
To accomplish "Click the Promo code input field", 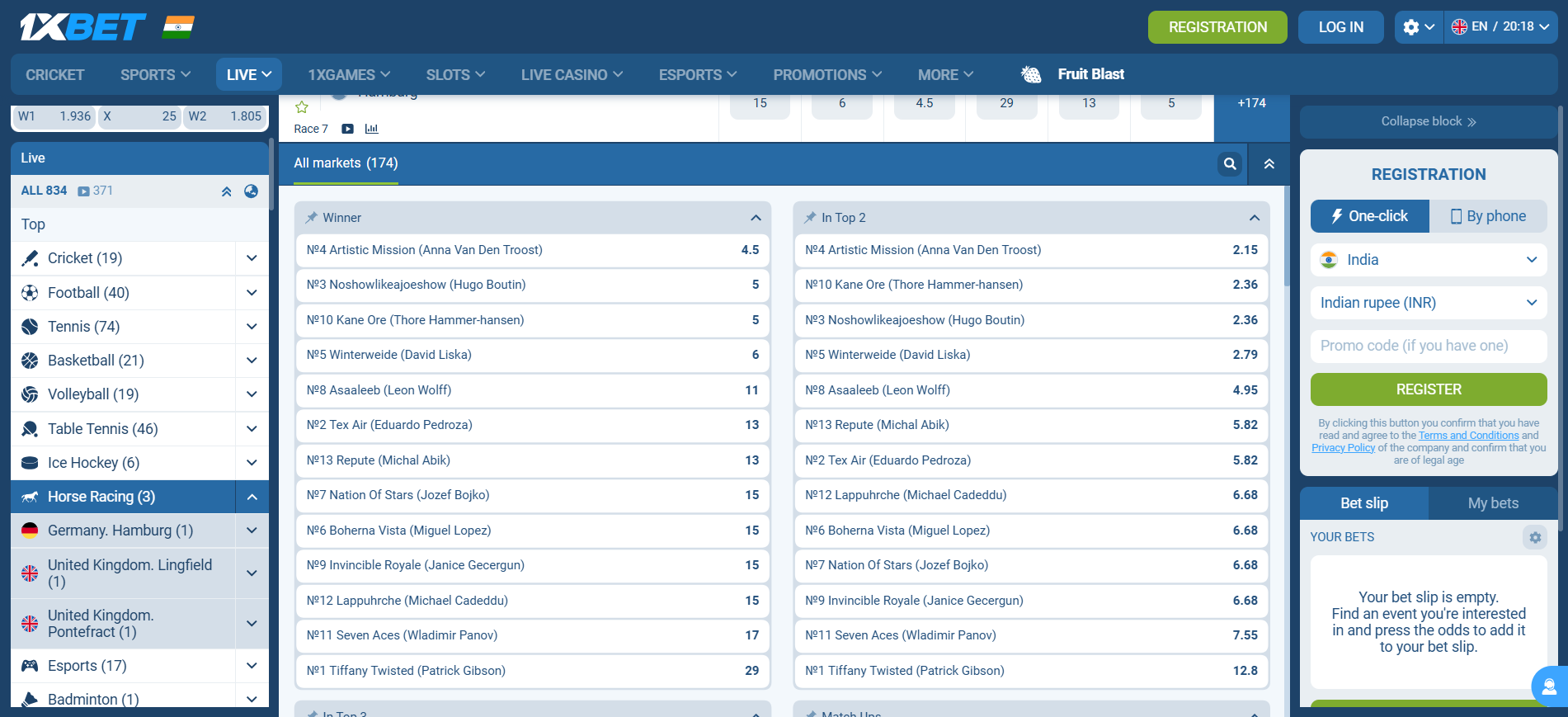I will (x=1428, y=346).
